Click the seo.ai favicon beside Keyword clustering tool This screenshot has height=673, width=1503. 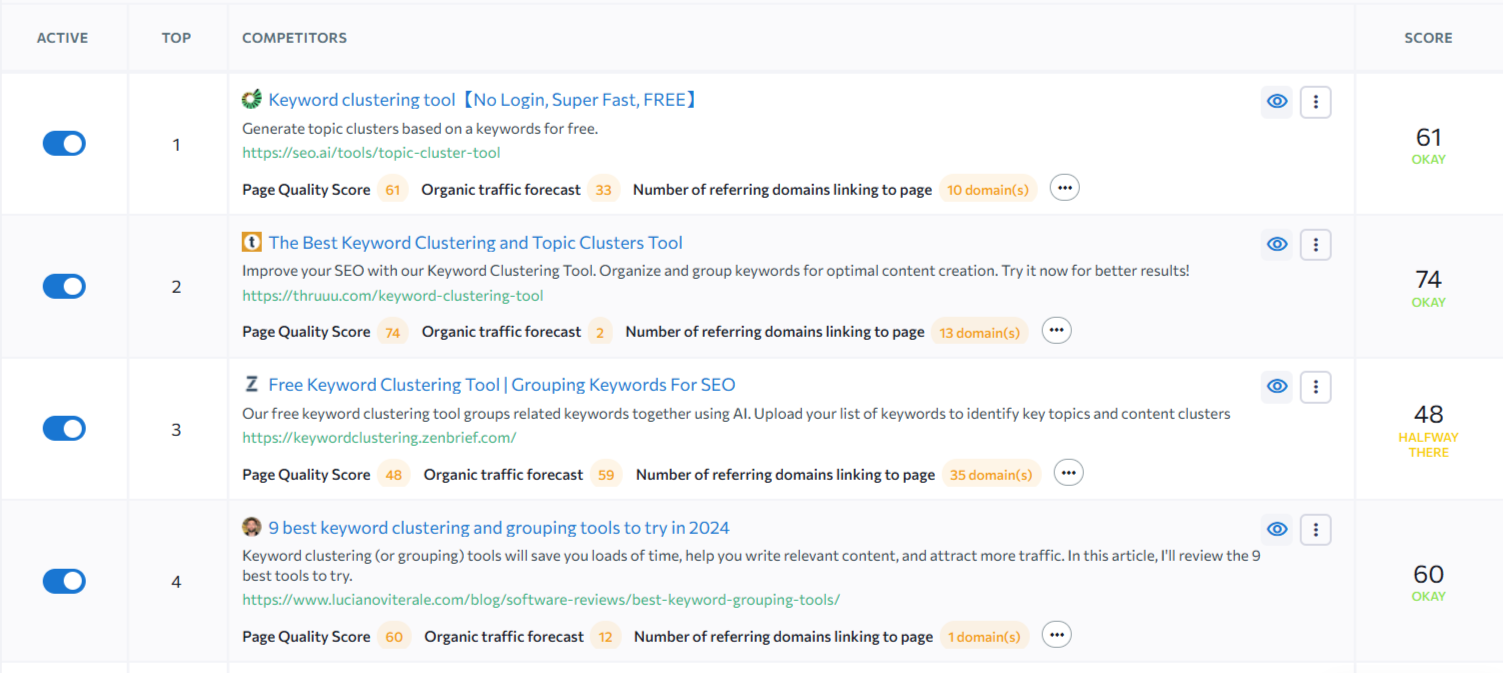252,99
